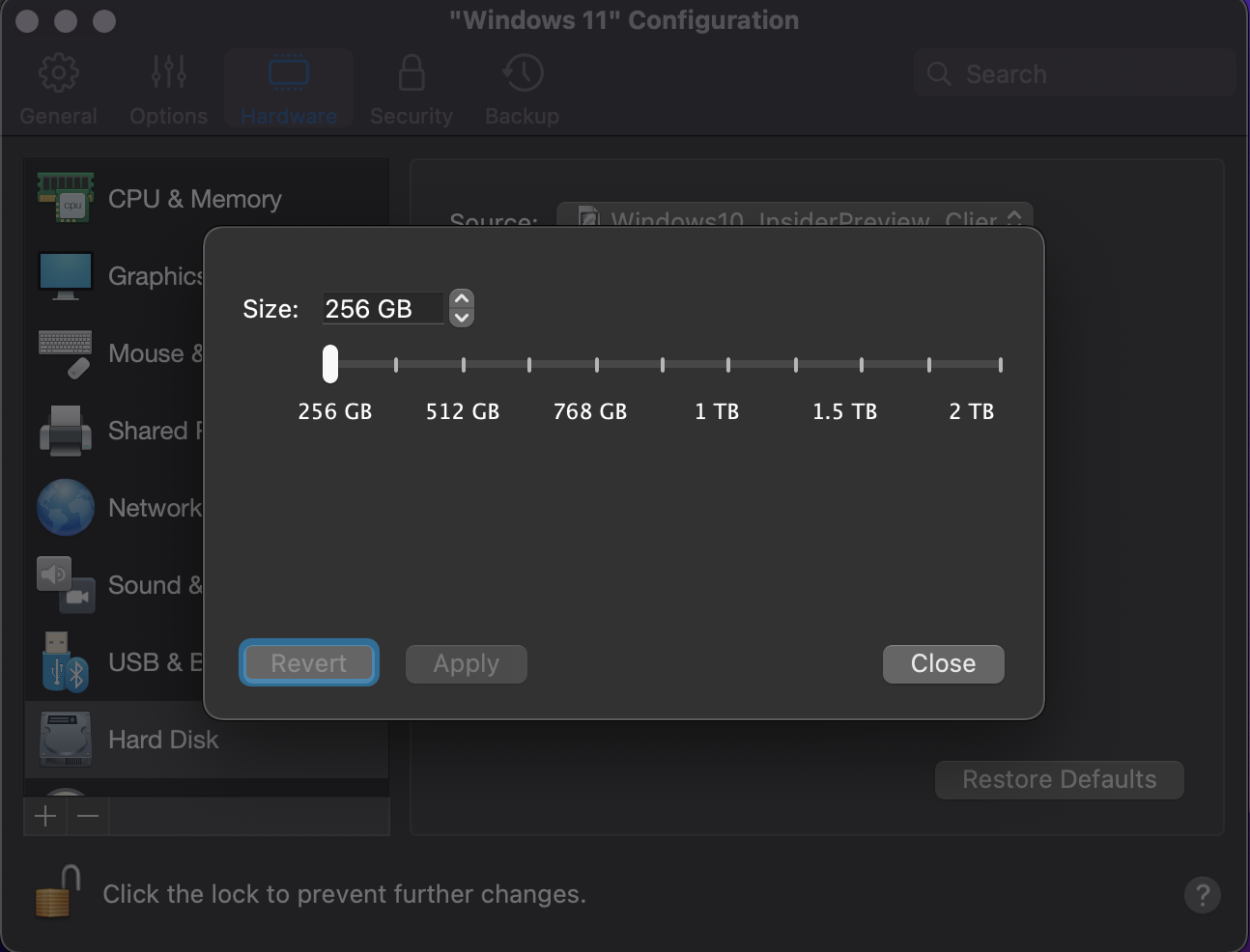
Task: Switch to the Options tab
Action: coord(169,90)
